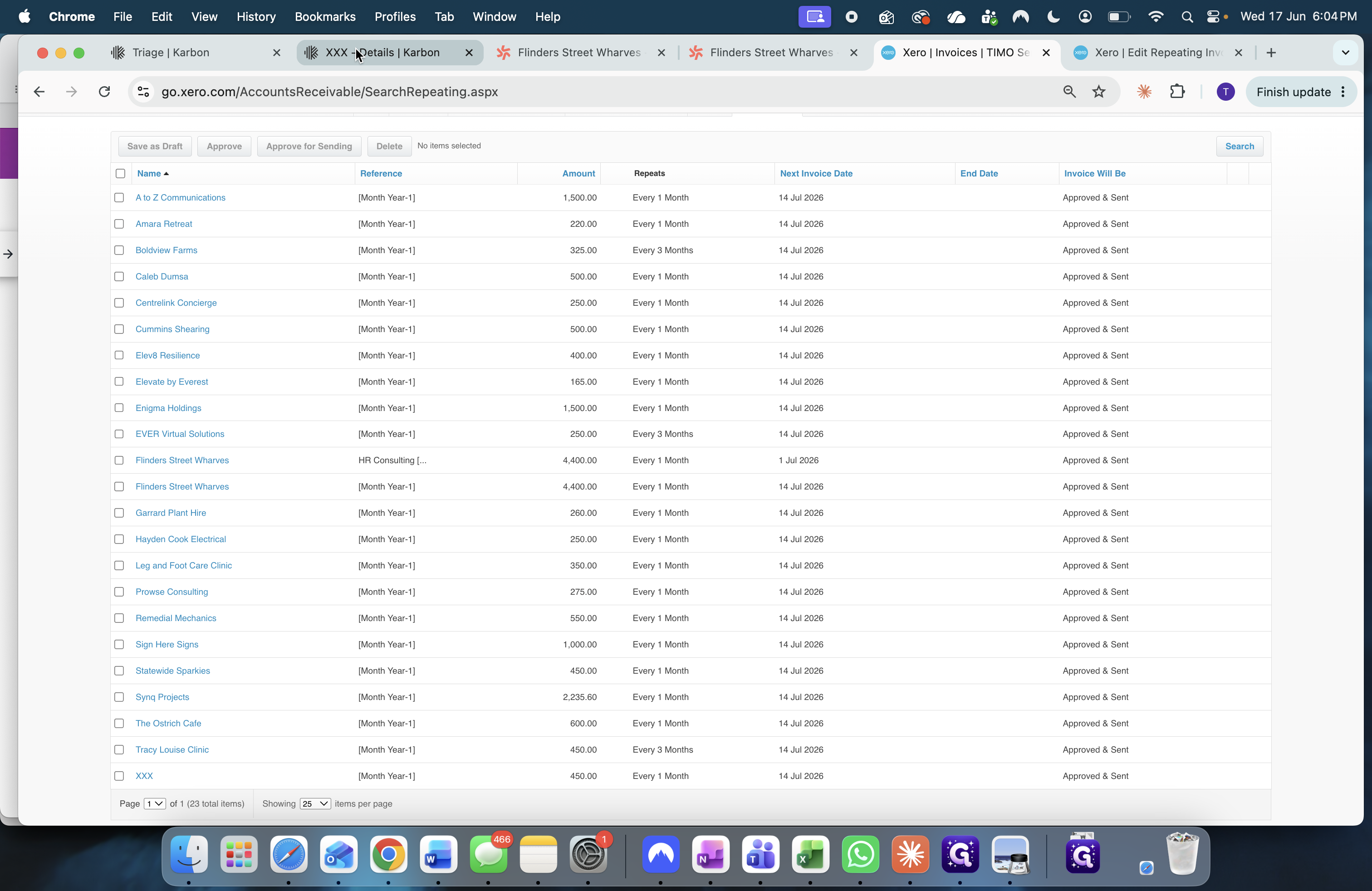Select the A to Z Communications checkbox
This screenshot has height=891, width=1372.
(x=119, y=198)
